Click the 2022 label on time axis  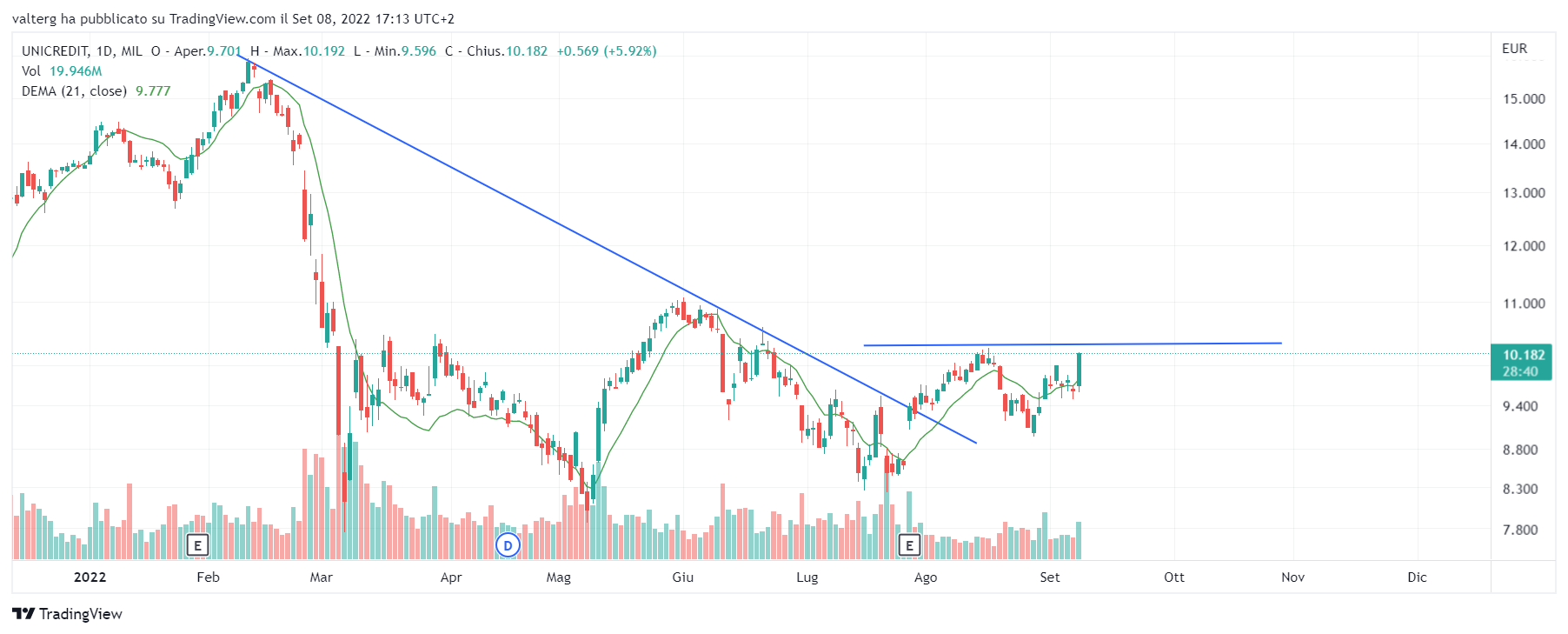click(90, 577)
